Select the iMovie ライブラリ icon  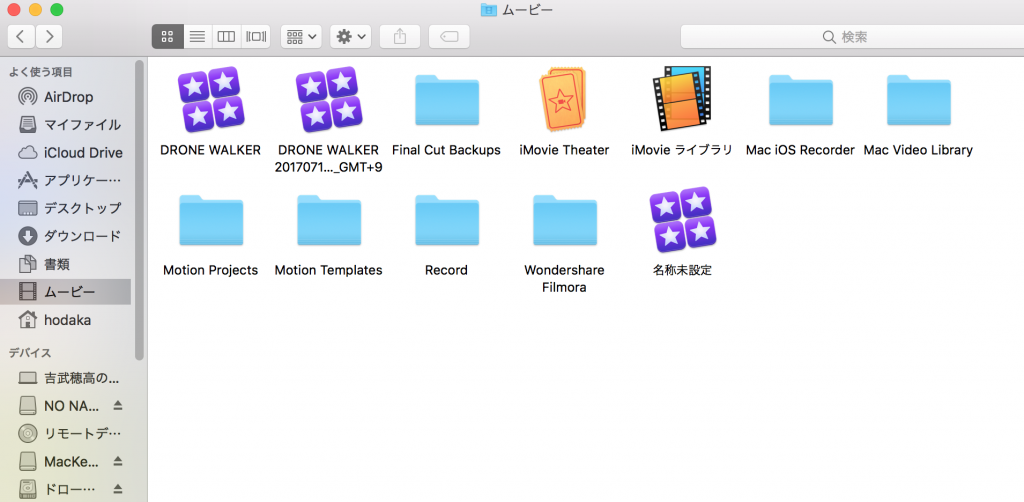[682, 99]
